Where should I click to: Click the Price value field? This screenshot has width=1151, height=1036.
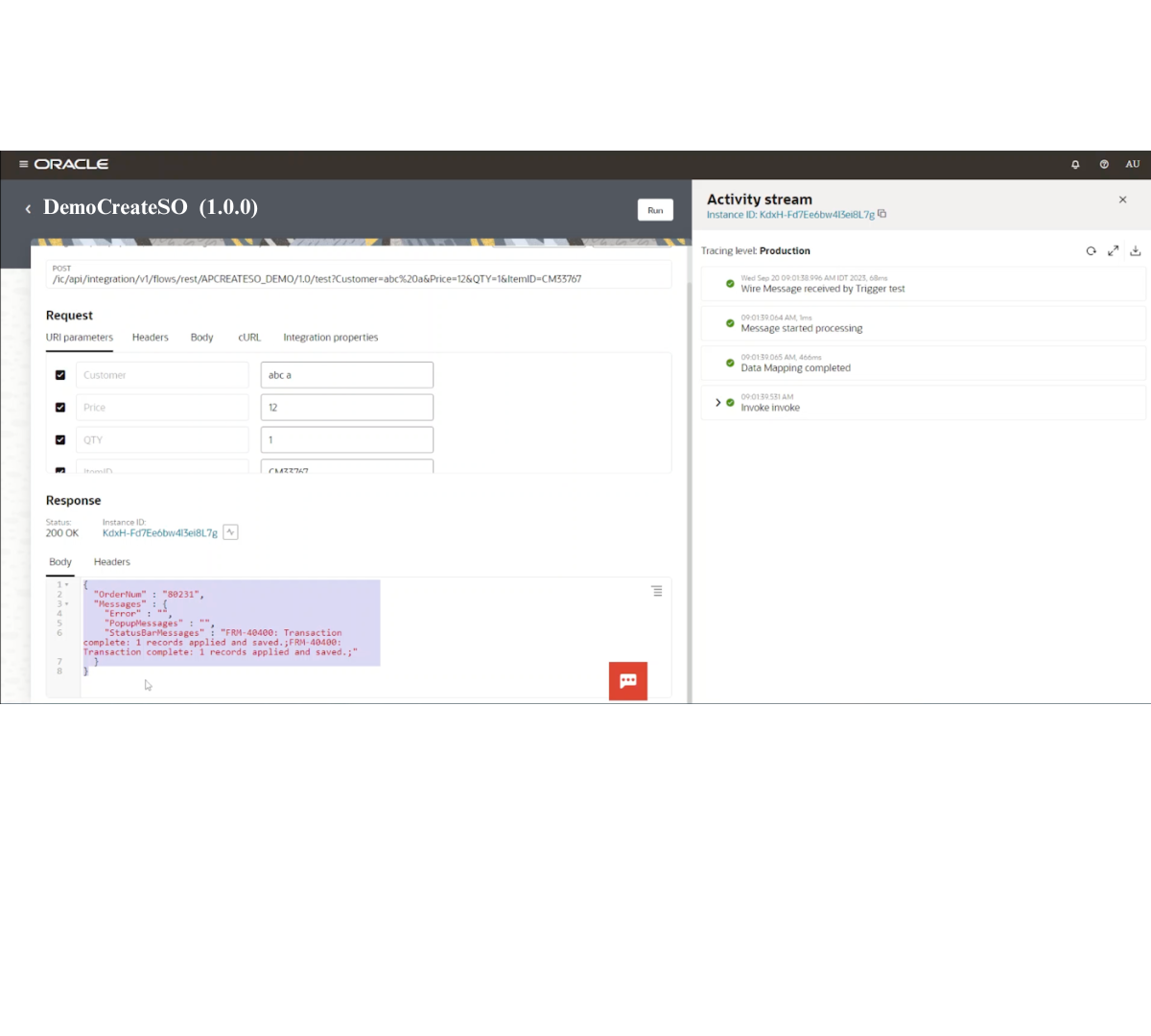(x=347, y=408)
